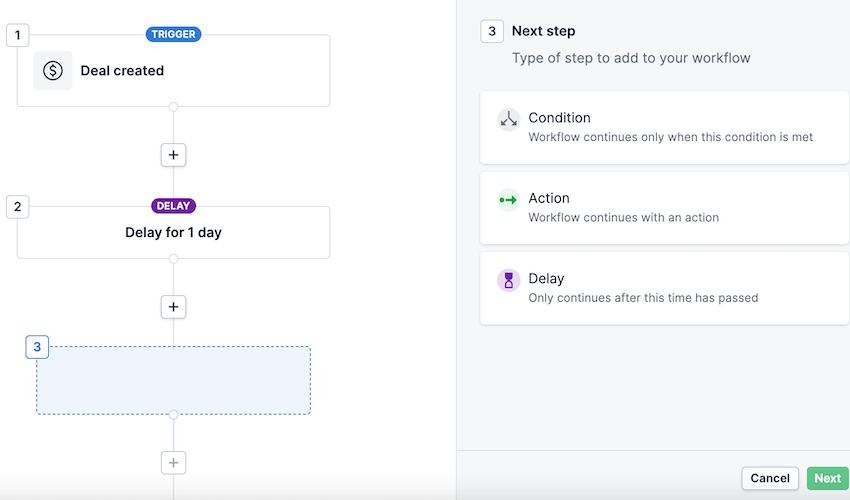Click the dollar icon on Deal created

(53, 71)
